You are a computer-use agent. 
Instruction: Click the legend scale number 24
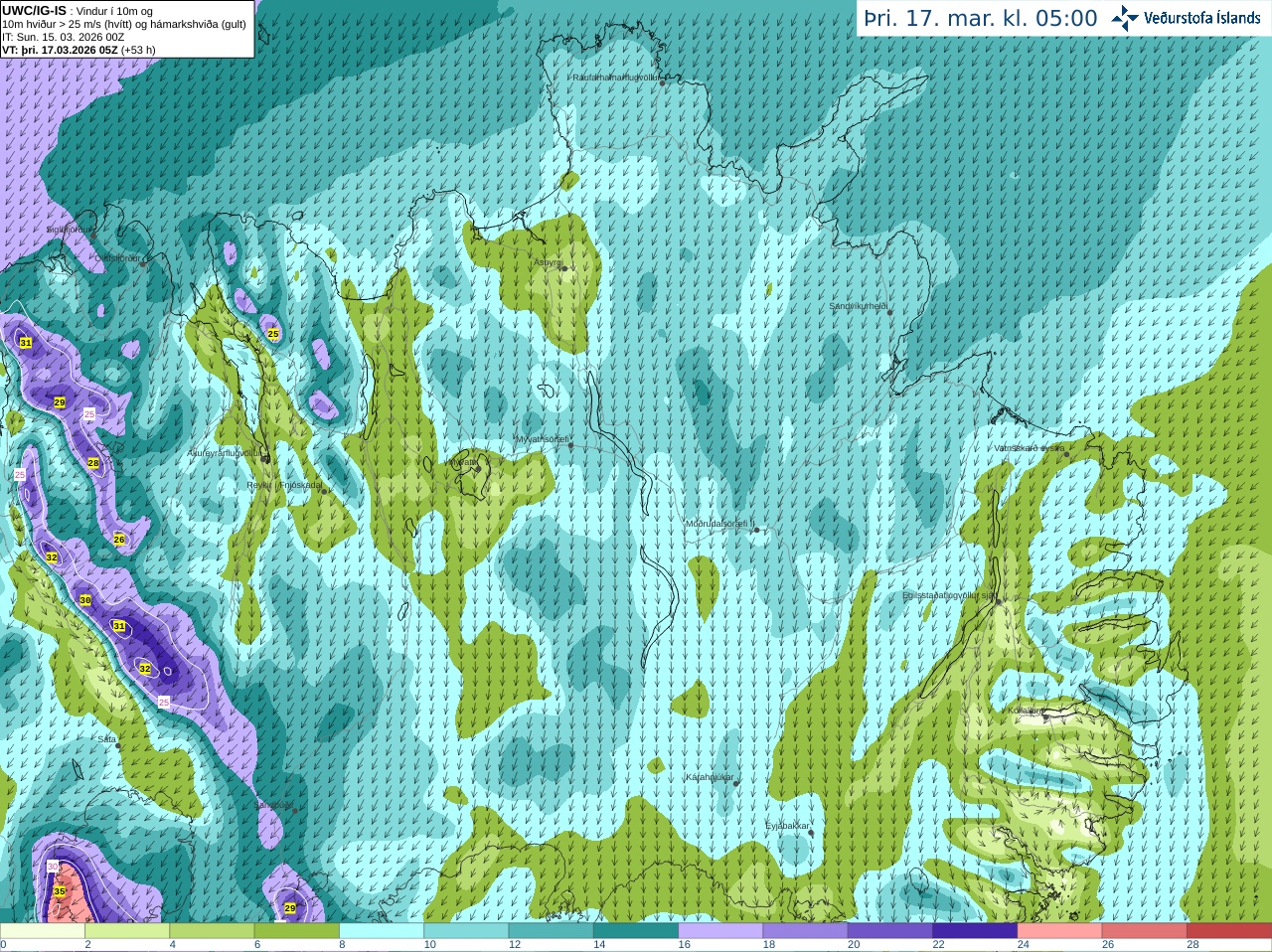1024,945
